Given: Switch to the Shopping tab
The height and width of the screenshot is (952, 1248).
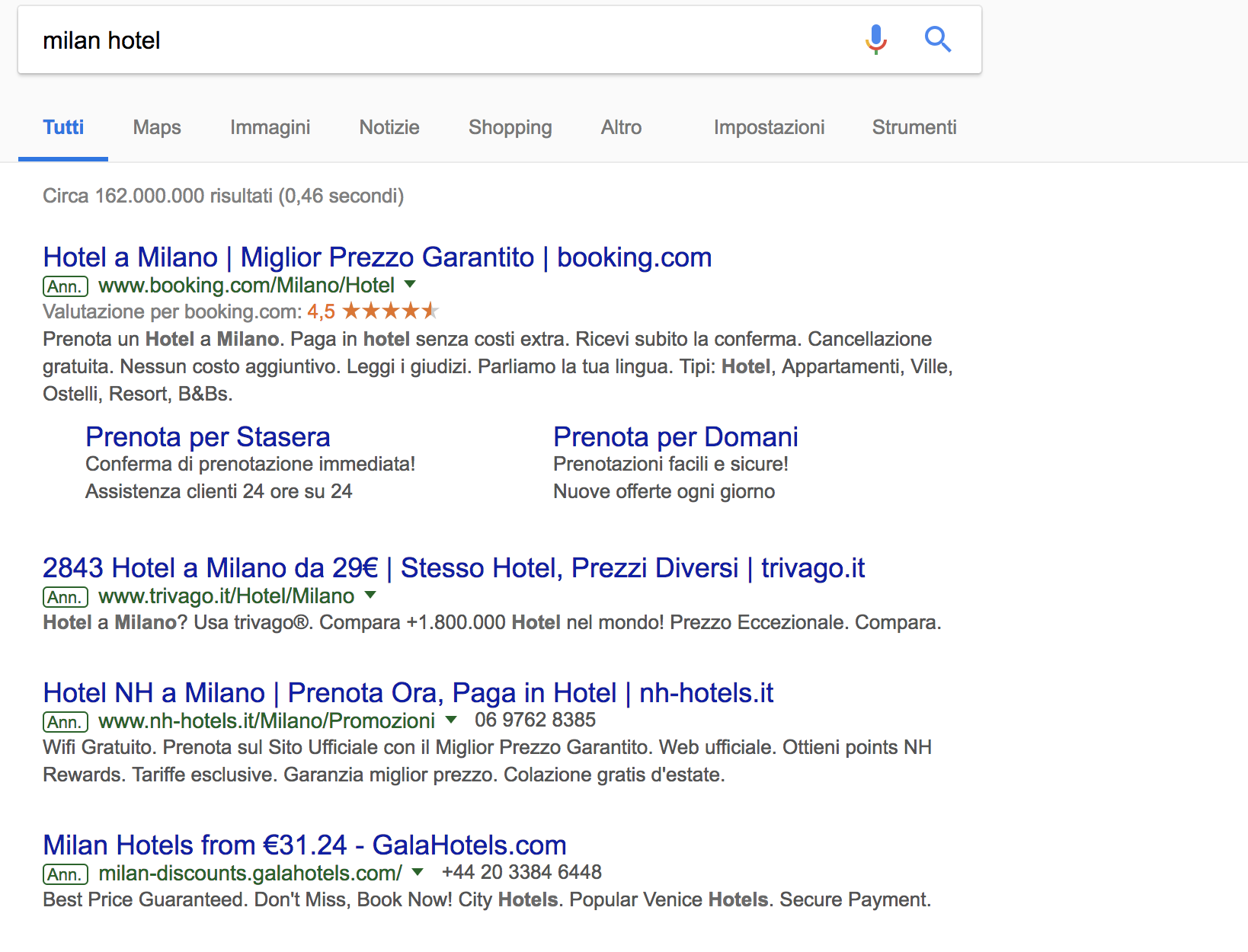Looking at the screenshot, I should click(510, 127).
